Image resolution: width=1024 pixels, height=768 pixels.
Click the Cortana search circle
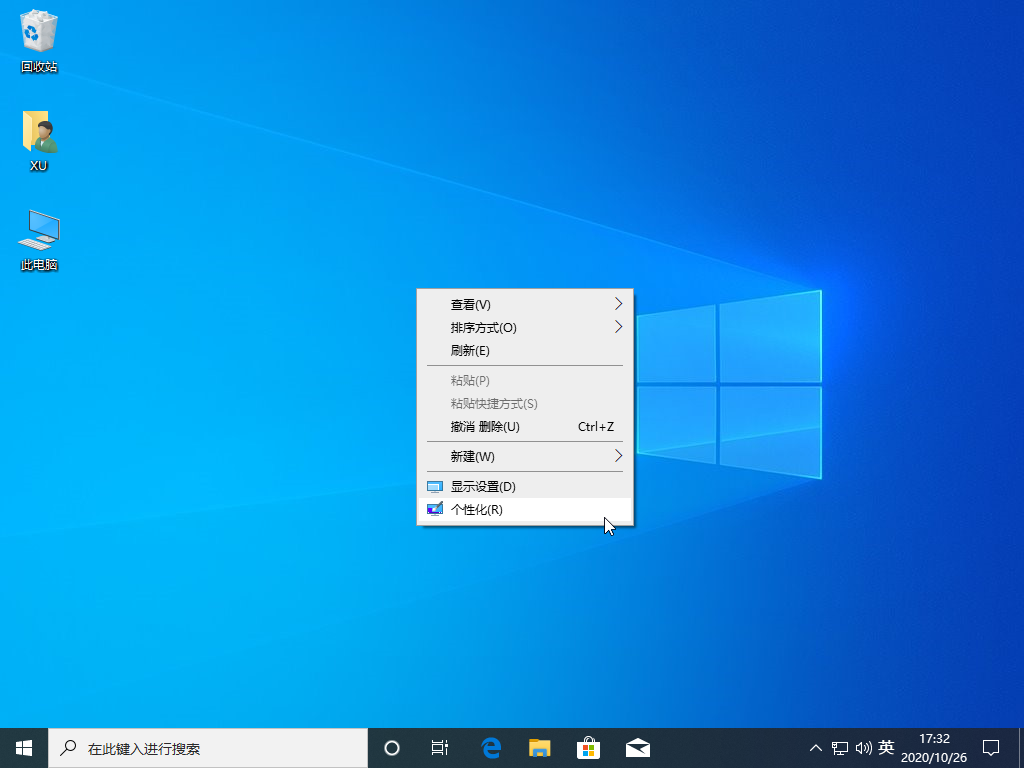391,747
